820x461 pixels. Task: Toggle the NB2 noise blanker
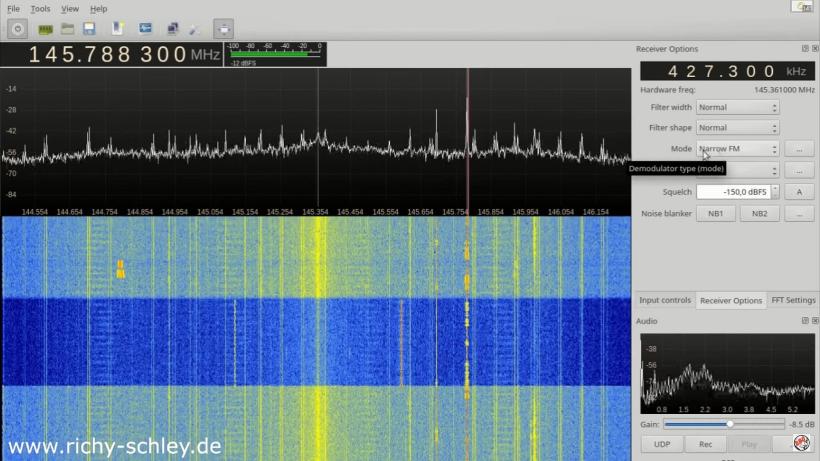pyautogui.click(x=759, y=213)
